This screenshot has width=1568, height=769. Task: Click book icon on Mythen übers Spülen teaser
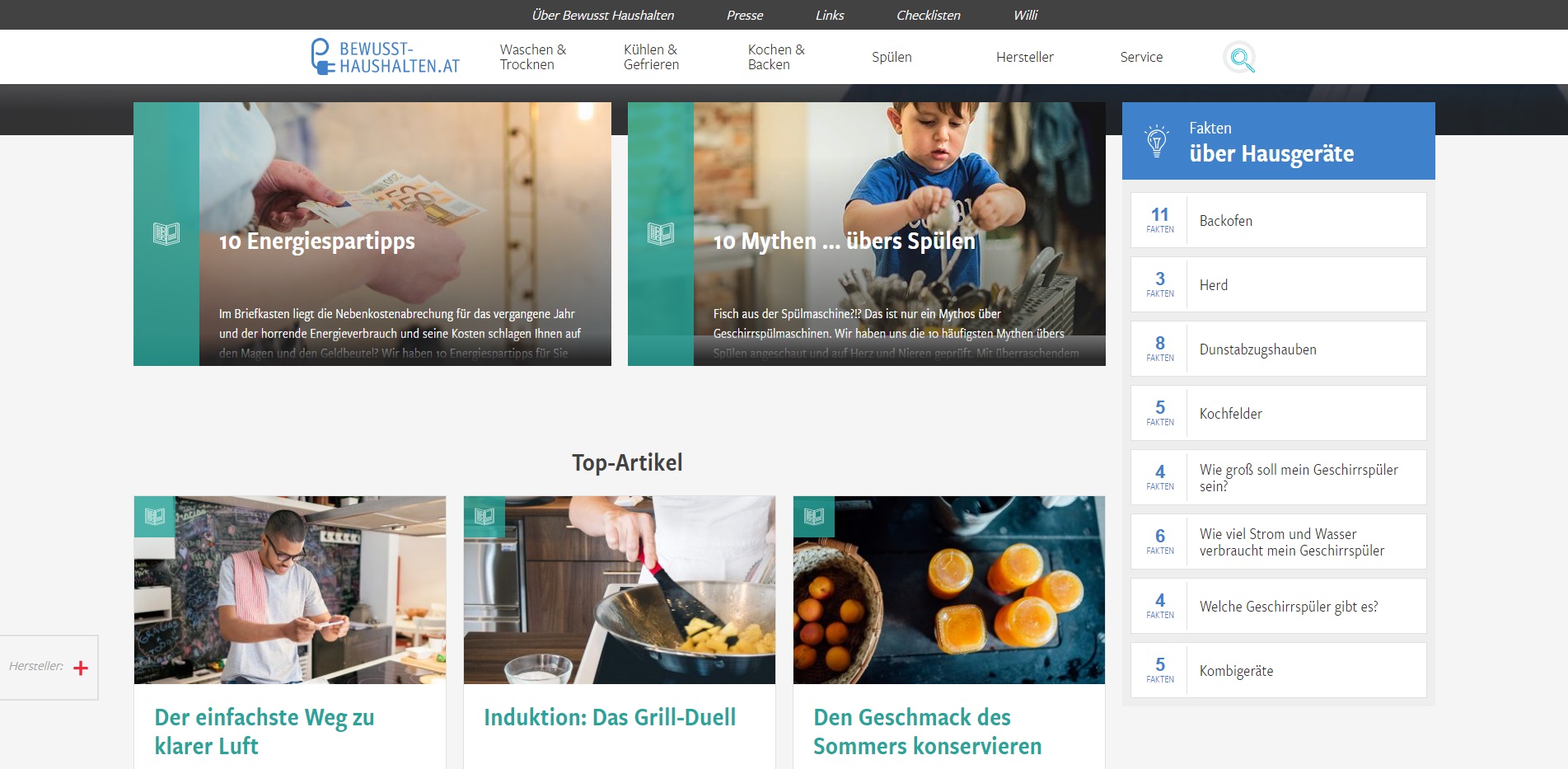point(661,234)
